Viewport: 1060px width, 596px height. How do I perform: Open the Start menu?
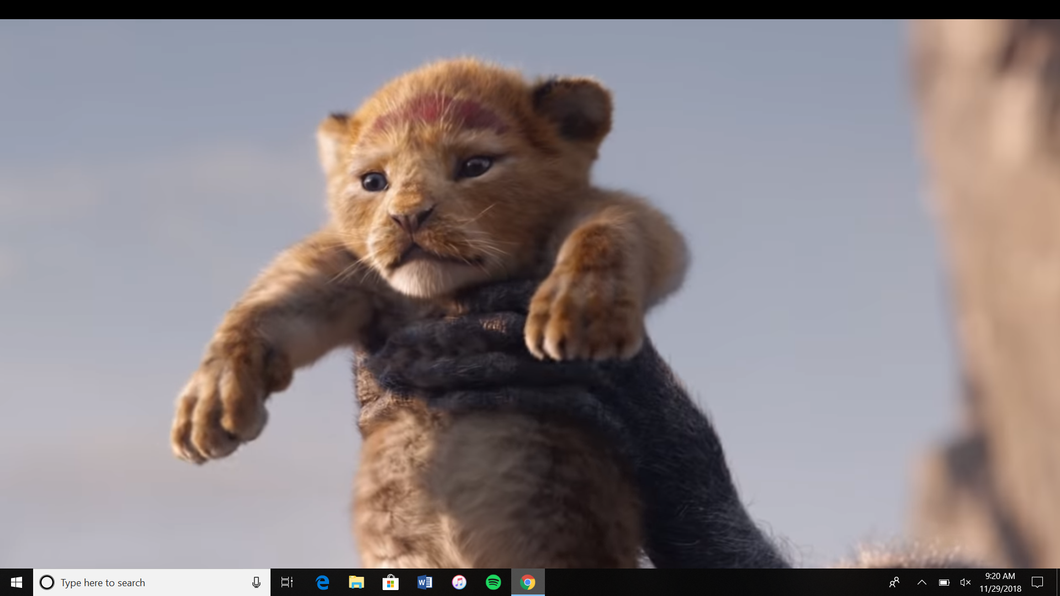[15, 582]
